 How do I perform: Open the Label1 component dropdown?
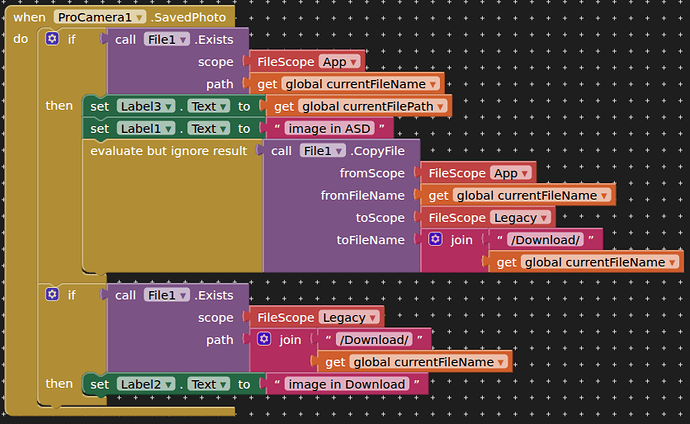[144, 128]
